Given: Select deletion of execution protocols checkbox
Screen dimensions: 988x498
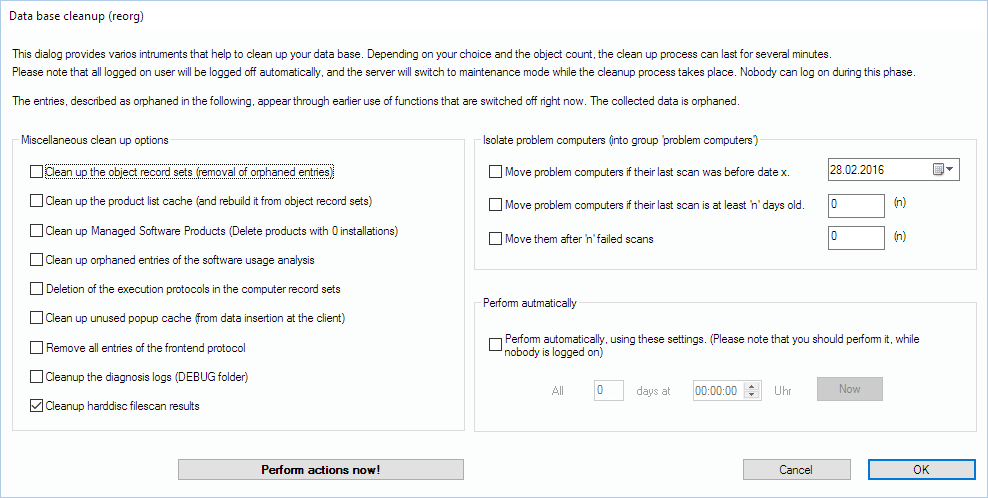Looking at the screenshot, I should tap(37, 289).
